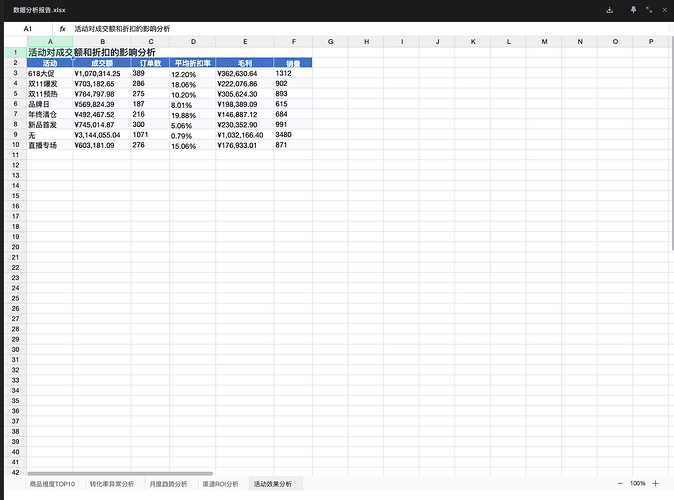
Task: Click the ¥703,182.65 cell
Action: (x=102, y=84)
